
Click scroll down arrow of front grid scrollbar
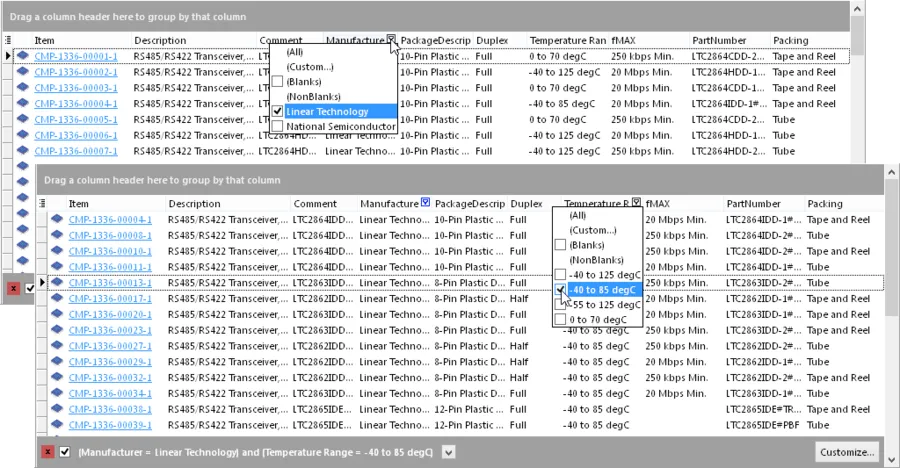[891, 460]
